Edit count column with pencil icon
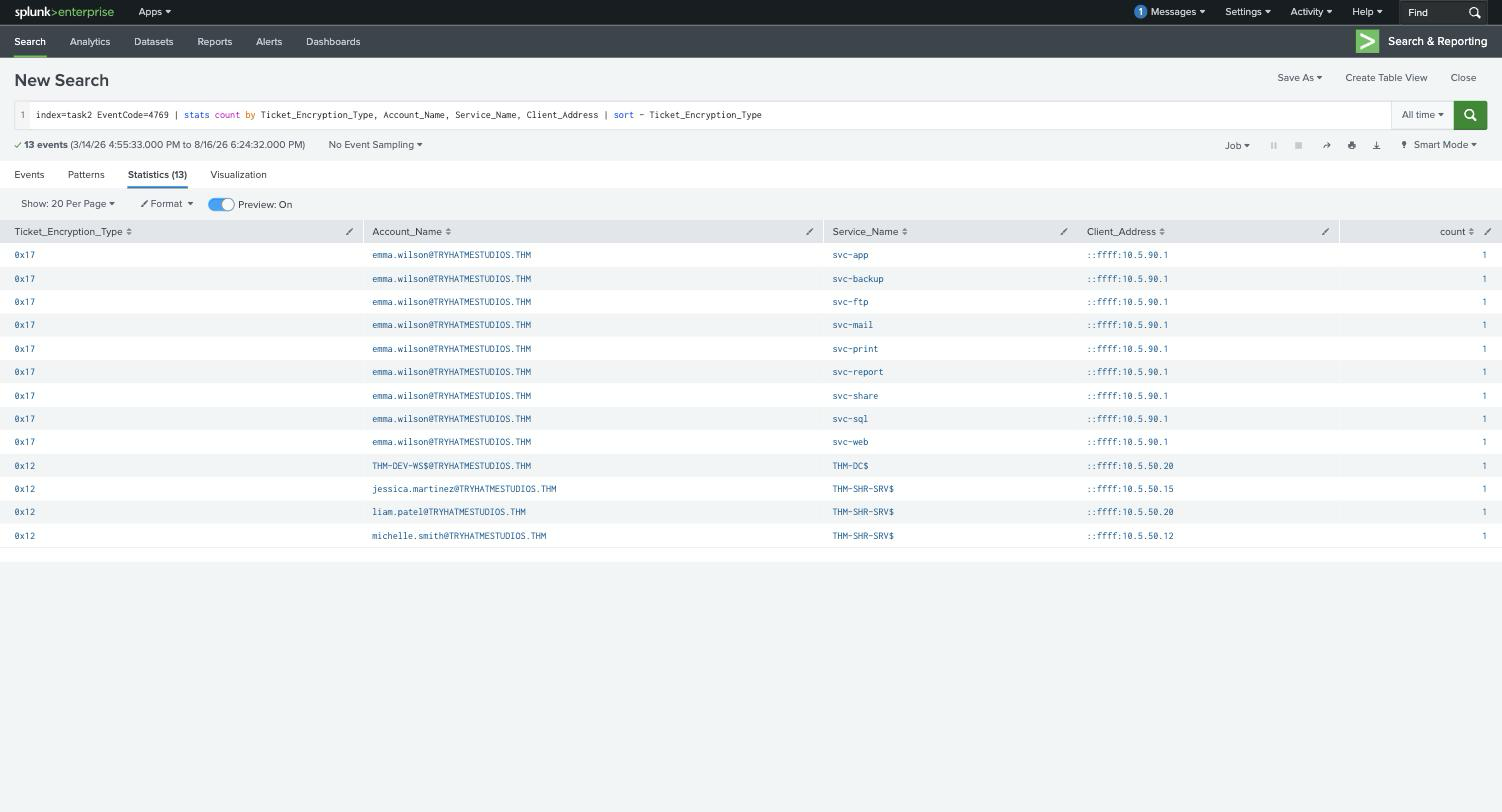The height and width of the screenshot is (812, 1502). 1487,232
